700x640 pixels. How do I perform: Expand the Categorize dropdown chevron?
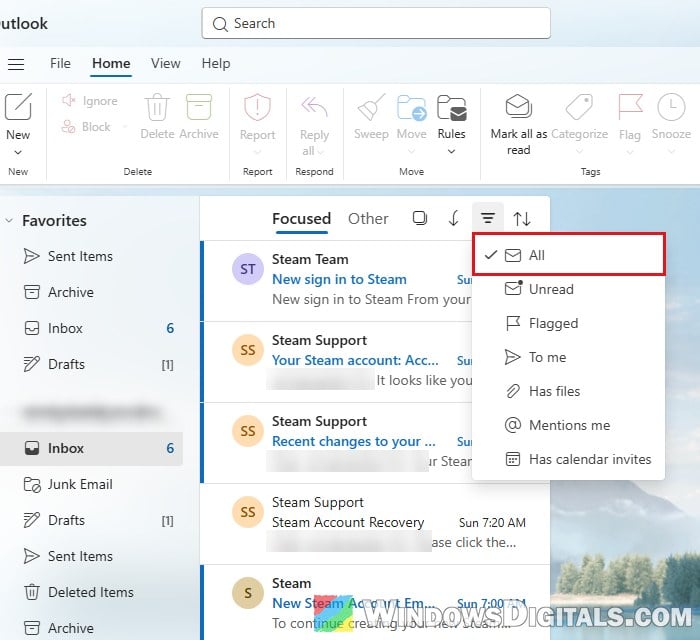pyautogui.click(x=579, y=152)
